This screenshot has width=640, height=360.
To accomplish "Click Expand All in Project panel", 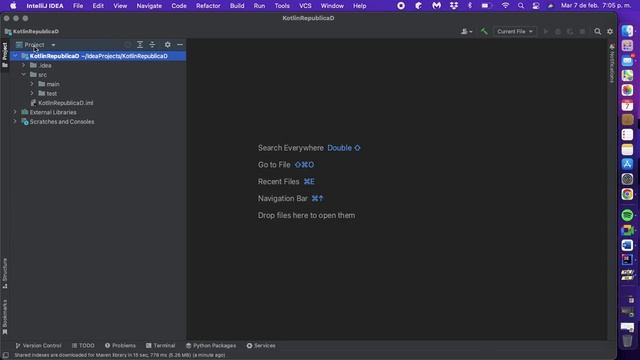I will pos(140,44).
